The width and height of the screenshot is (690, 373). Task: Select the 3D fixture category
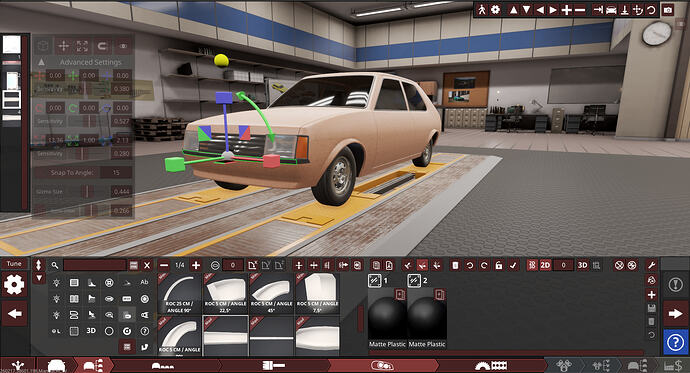[x=91, y=331]
